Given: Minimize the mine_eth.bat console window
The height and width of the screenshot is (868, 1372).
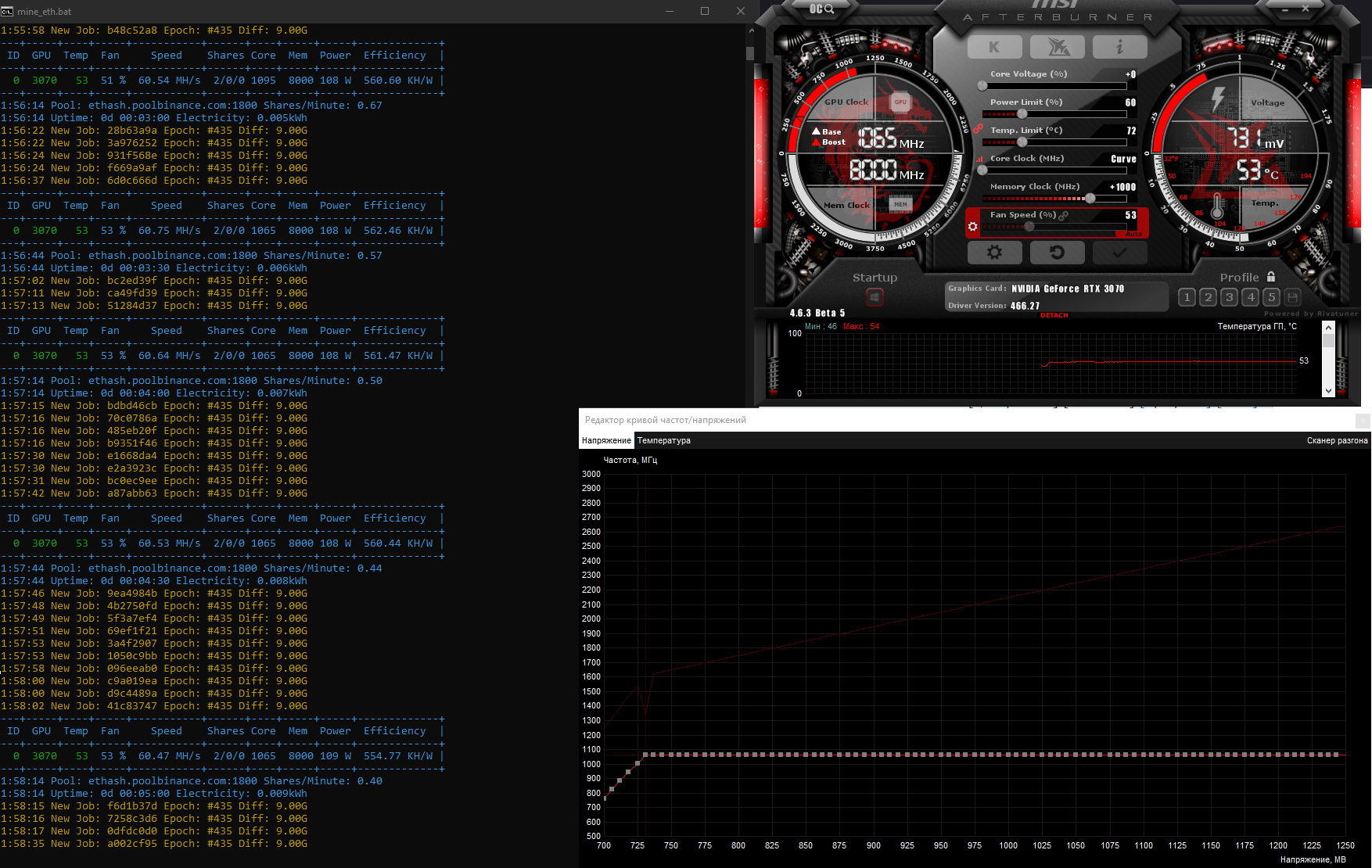Looking at the screenshot, I should (670, 11).
